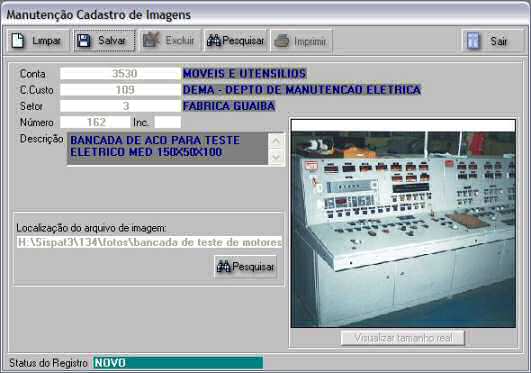Exit using the Sair label
Image resolution: width=531 pixels, height=373 pixels.
coord(498,42)
